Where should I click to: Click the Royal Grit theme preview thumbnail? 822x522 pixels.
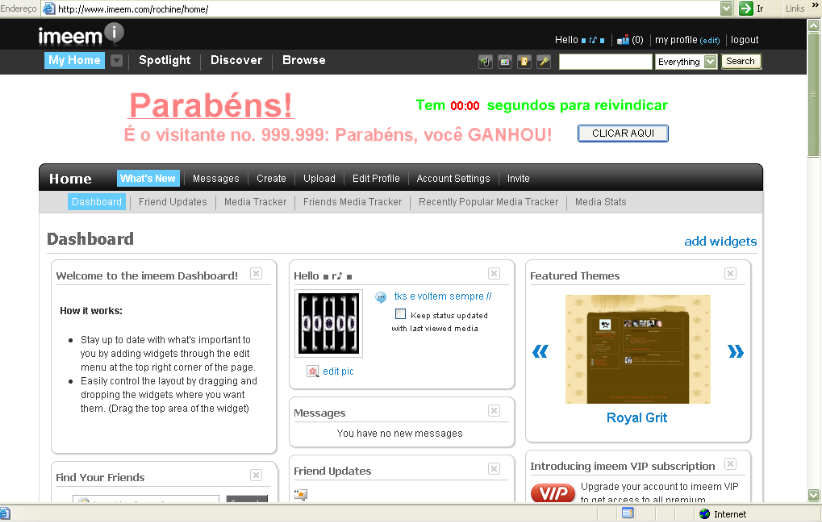[638, 349]
